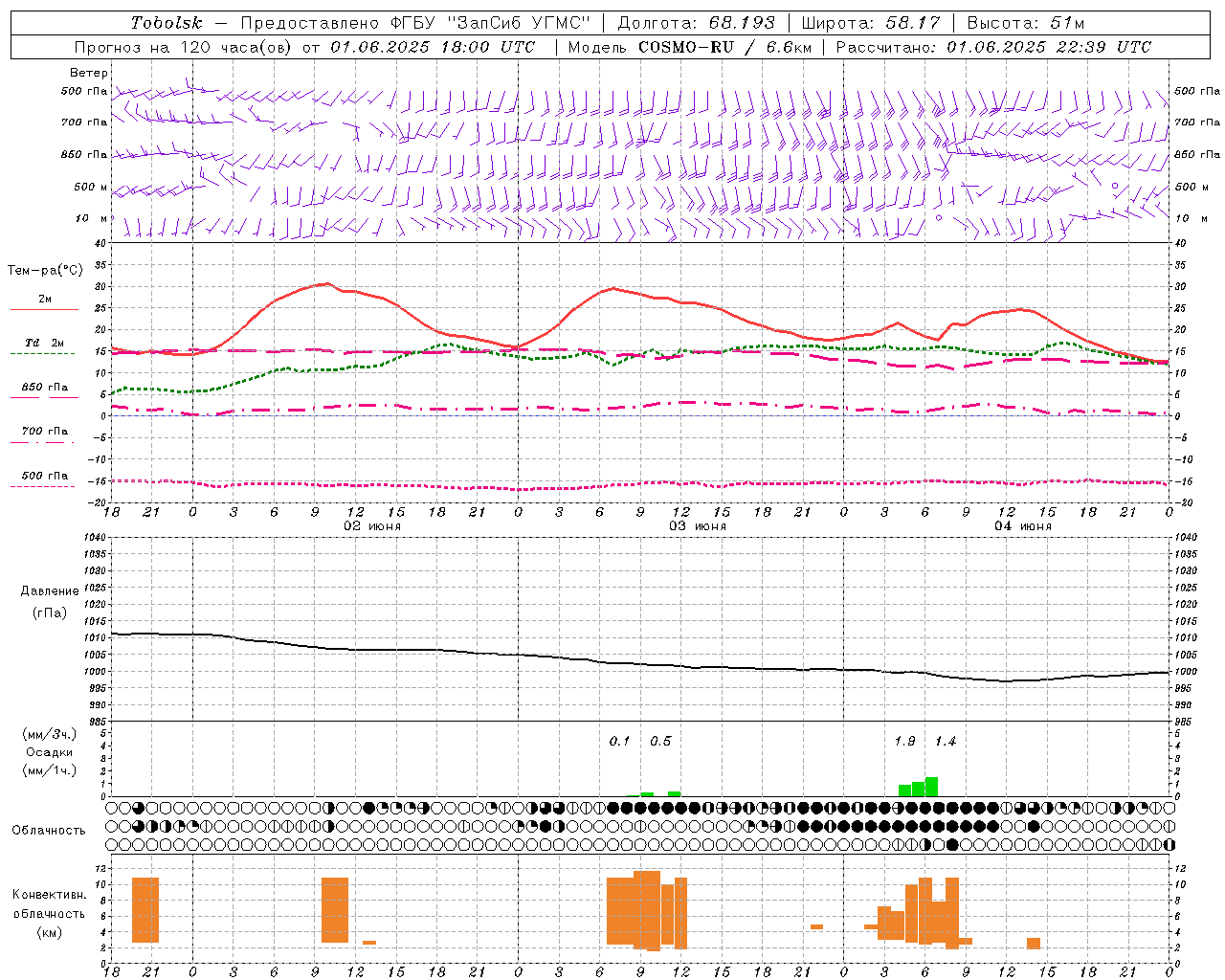The image size is (1225, 980).
Task: Click the "Долгота: 68.193" header field
Action: (696, 23)
